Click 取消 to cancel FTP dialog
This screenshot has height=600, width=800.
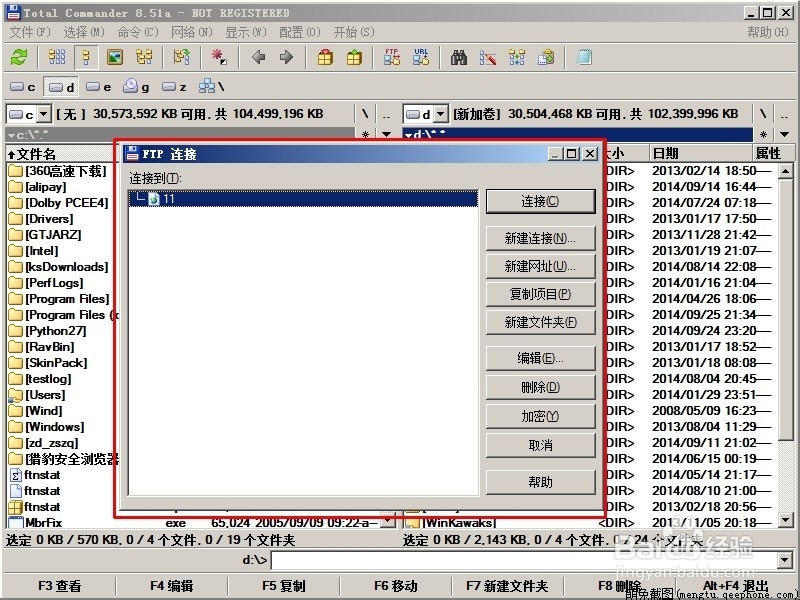(x=540, y=445)
